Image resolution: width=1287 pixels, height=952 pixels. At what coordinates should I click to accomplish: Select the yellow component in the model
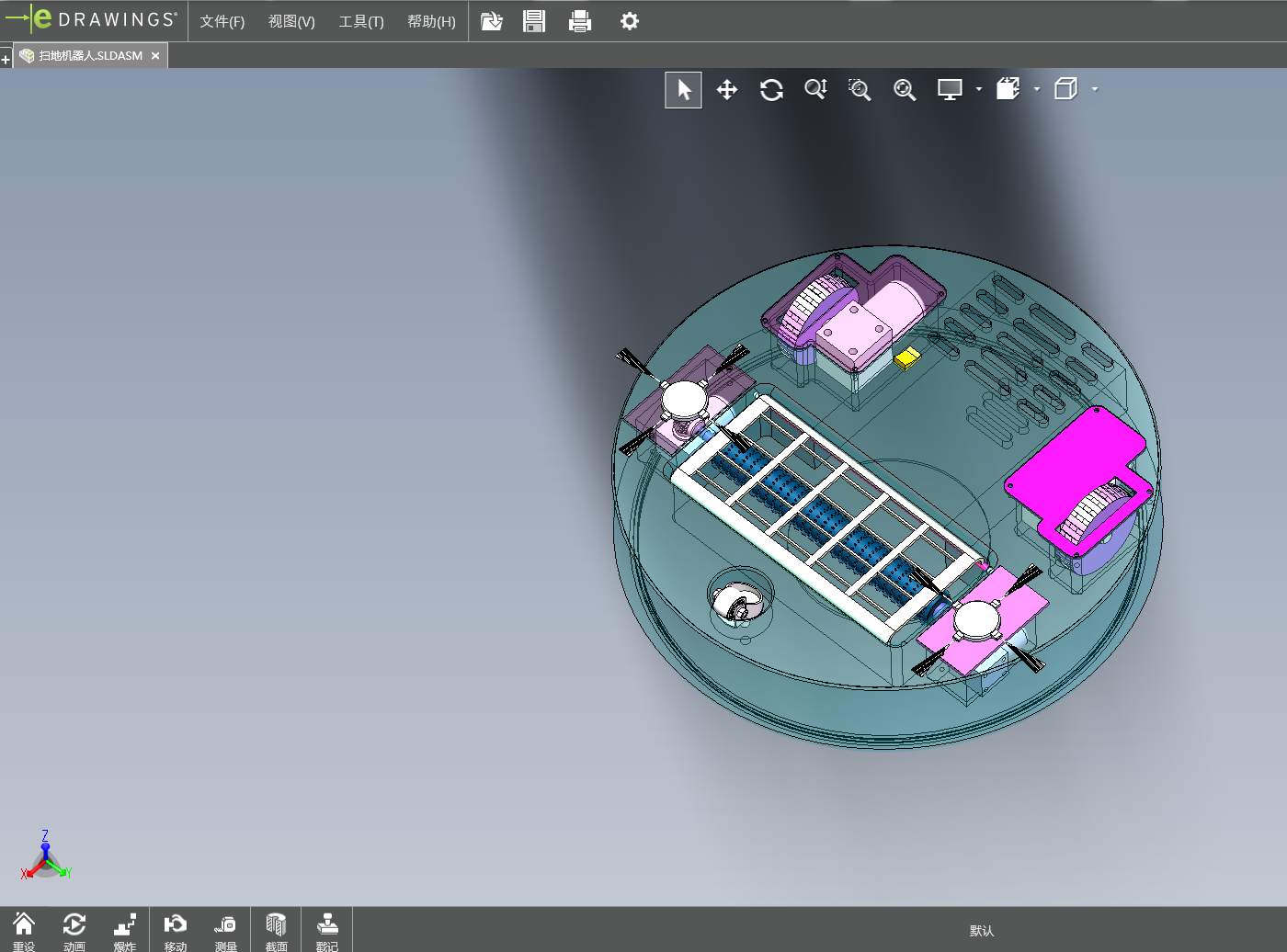(x=907, y=357)
